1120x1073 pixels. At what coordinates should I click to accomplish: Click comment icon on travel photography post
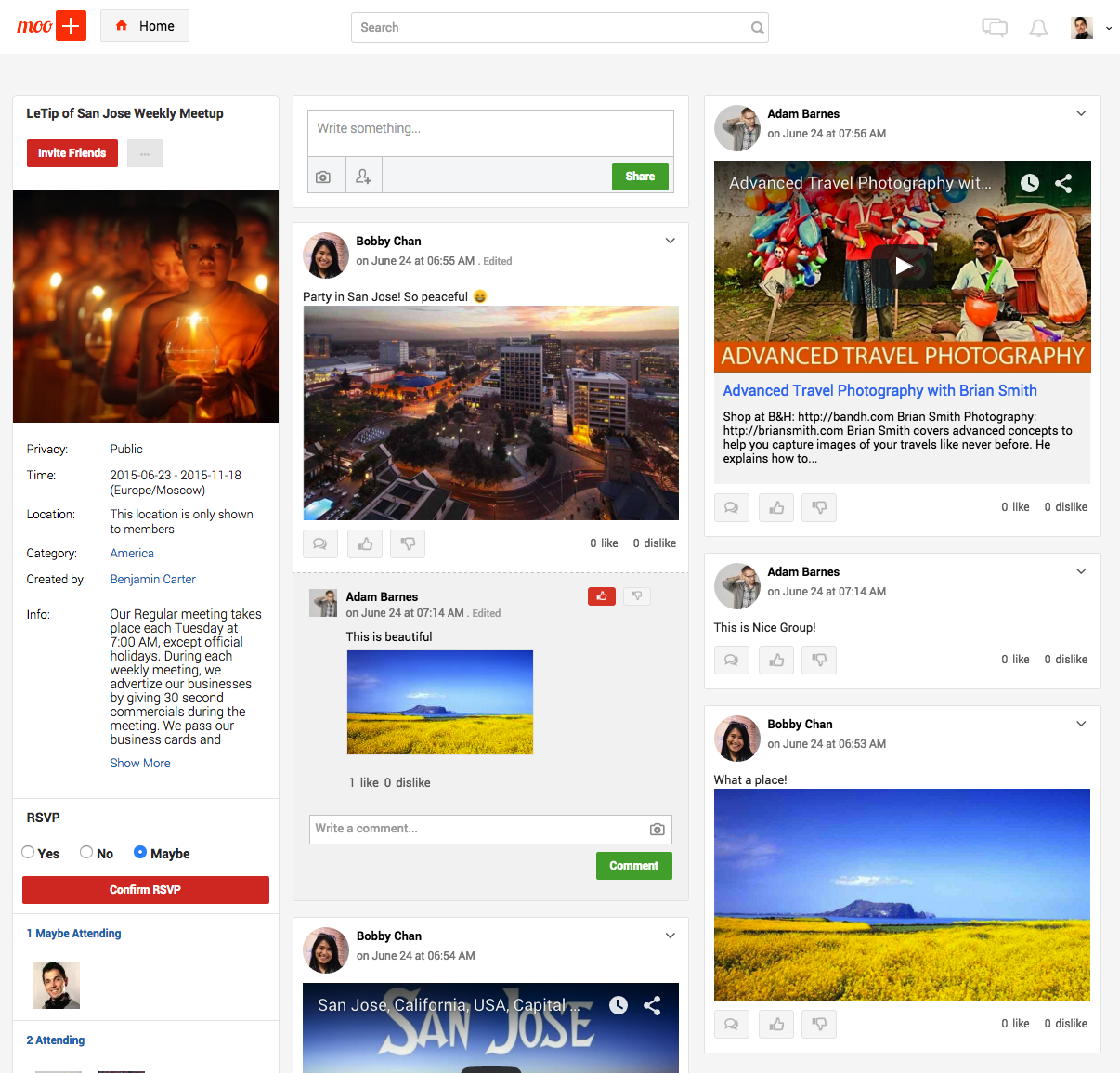pos(732,507)
